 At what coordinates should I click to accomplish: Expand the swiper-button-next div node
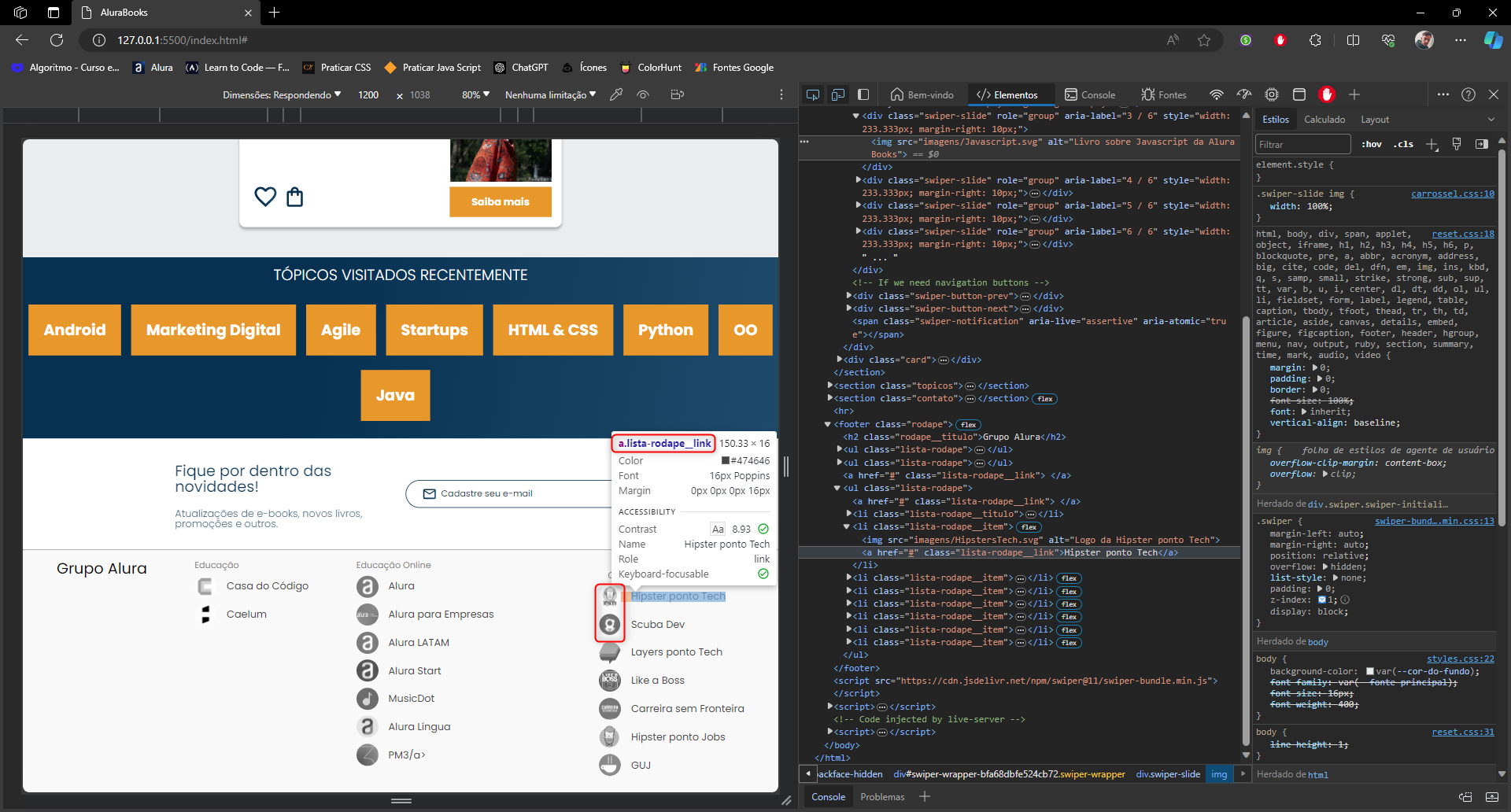pyautogui.click(x=850, y=308)
